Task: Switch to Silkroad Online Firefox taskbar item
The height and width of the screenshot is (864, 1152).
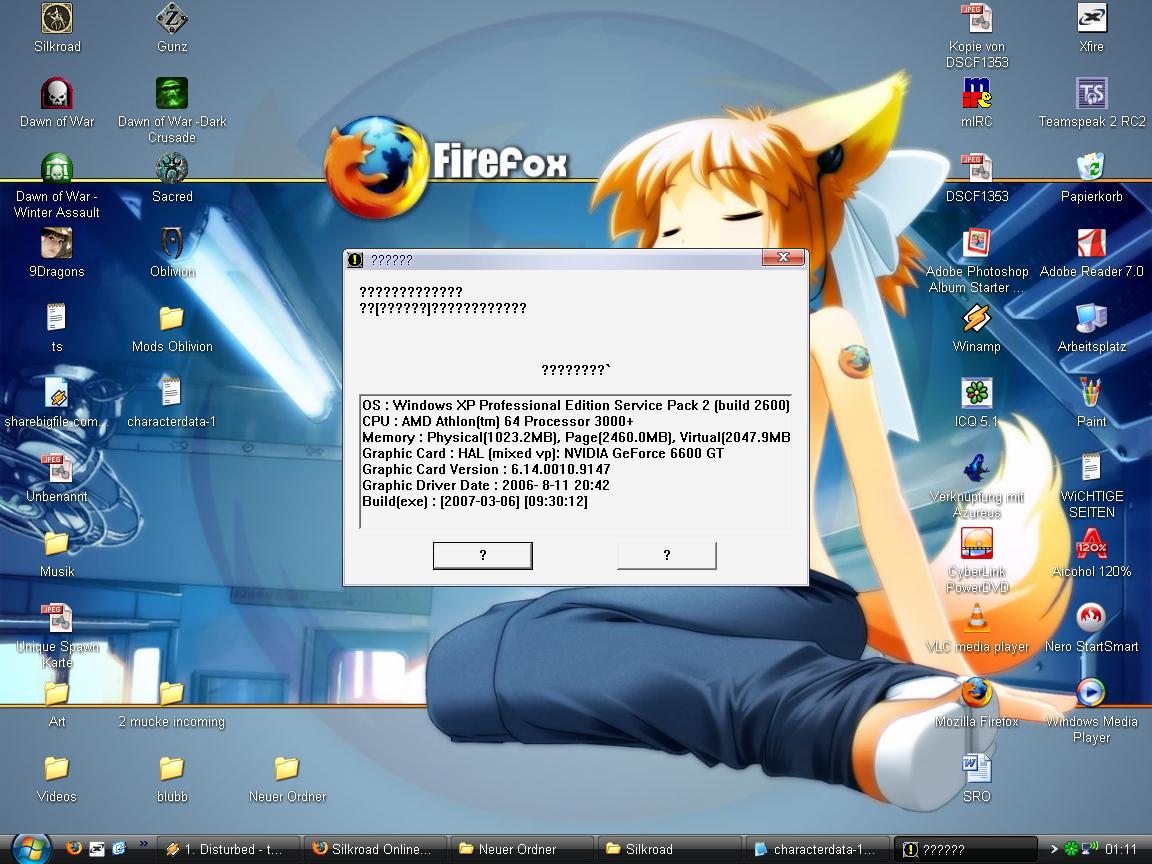Action: [372, 849]
